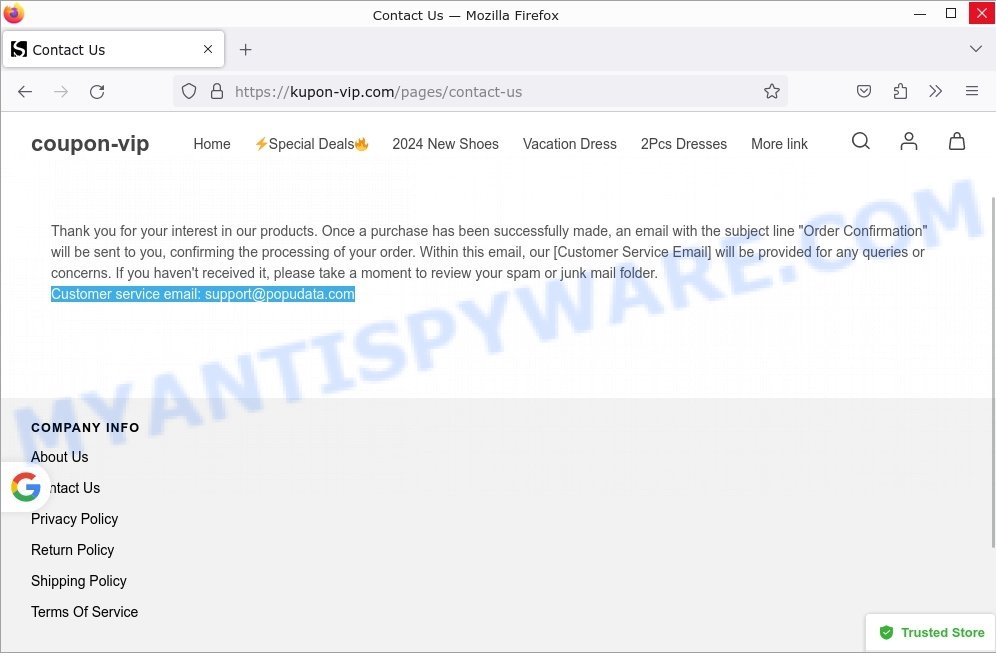Open the shopping bag cart icon
This screenshot has width=996, height=653.
[x=957, y=141]
